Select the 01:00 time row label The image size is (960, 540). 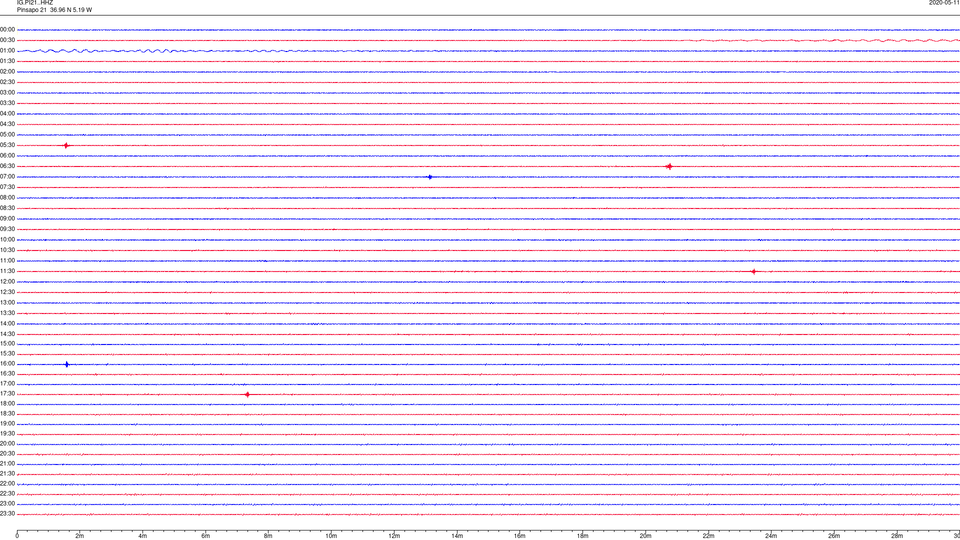(8, 51)
